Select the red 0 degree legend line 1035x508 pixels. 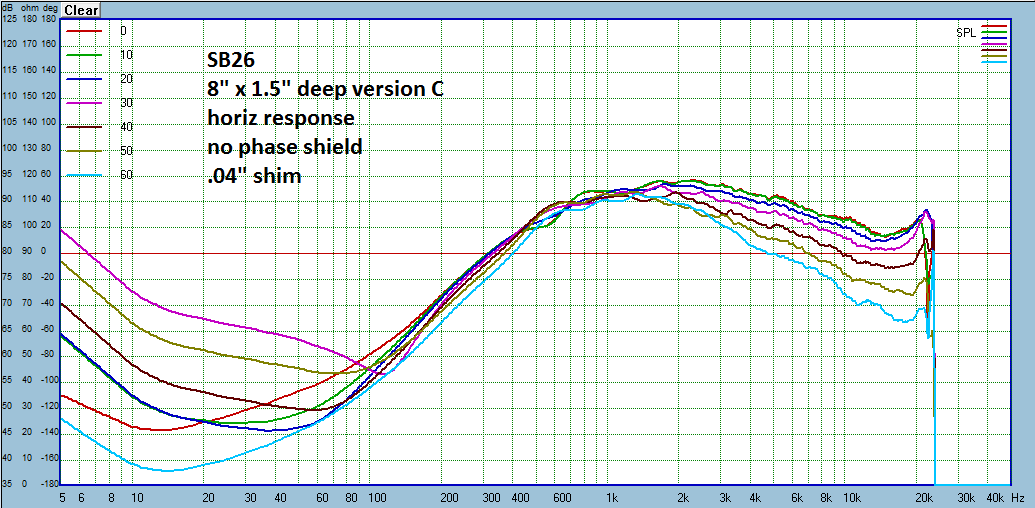pos(84,31)
